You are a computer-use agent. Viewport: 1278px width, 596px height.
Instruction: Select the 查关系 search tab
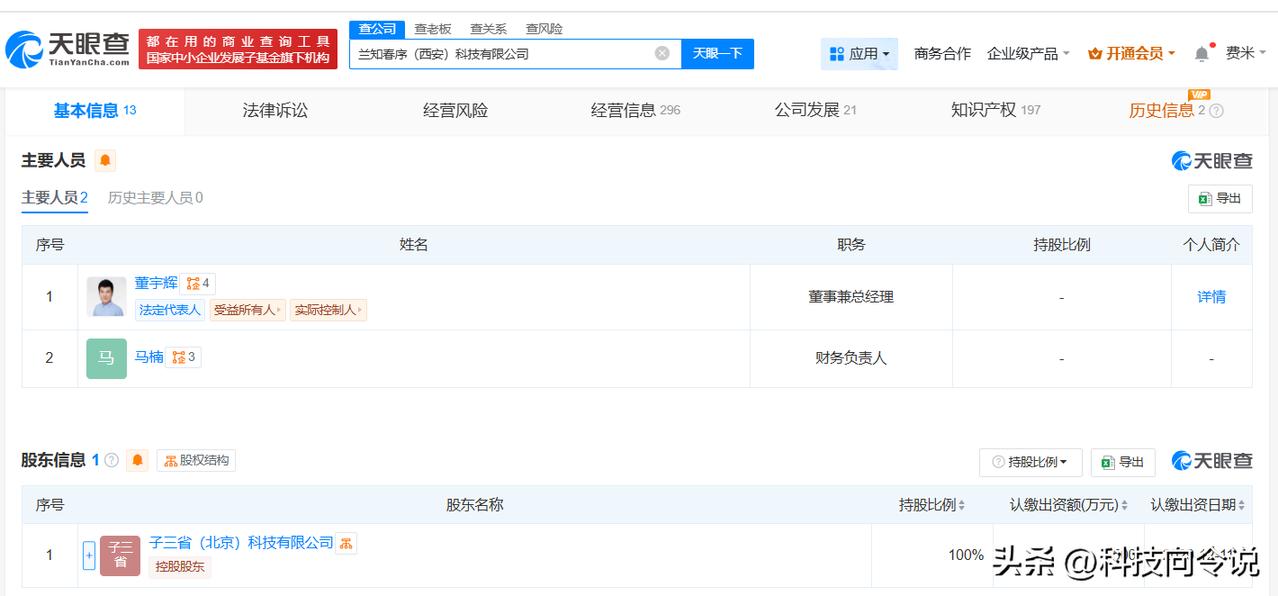(488, 29)
